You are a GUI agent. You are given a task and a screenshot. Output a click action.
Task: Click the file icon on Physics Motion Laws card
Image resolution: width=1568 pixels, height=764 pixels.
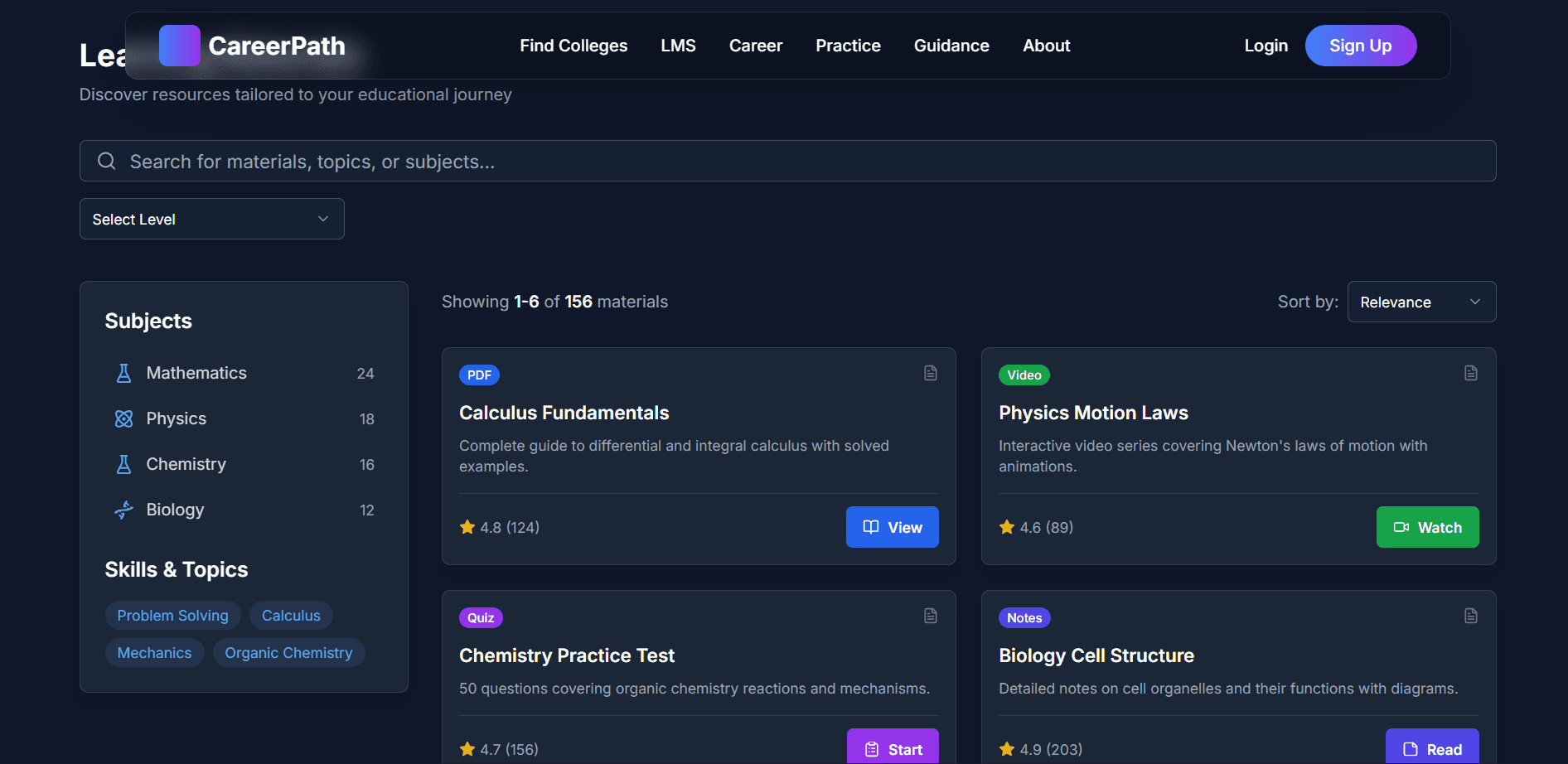(1470, 373)
